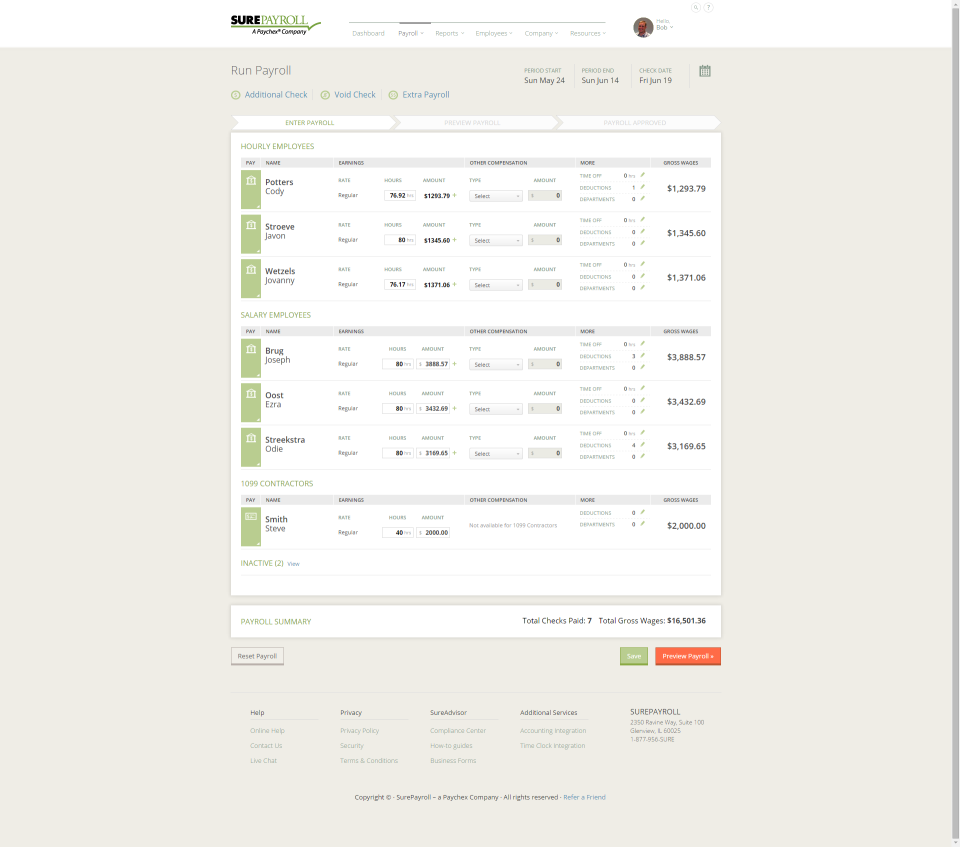
Task: Click other compensation amount for Wetzels Jovanny
Action: 545,285
